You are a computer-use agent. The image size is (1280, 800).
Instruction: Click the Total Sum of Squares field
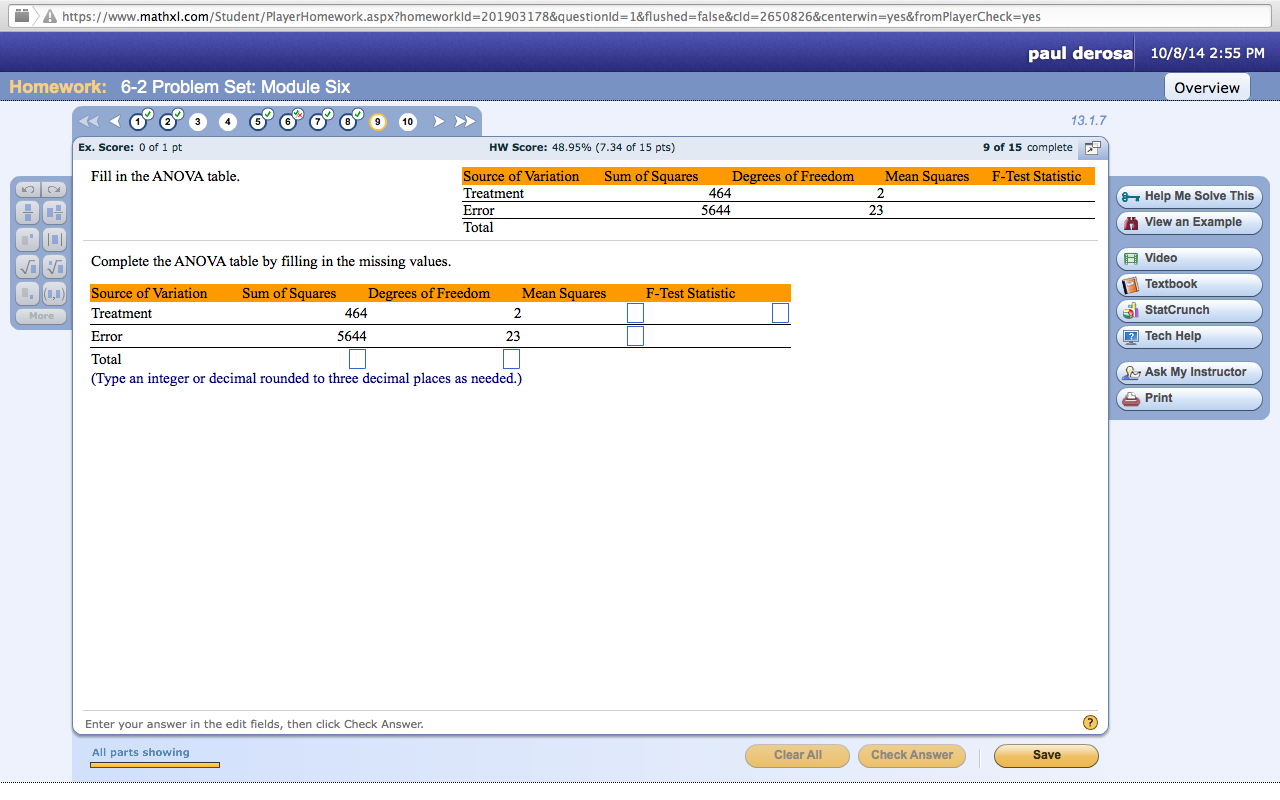[x=357, y=359]
